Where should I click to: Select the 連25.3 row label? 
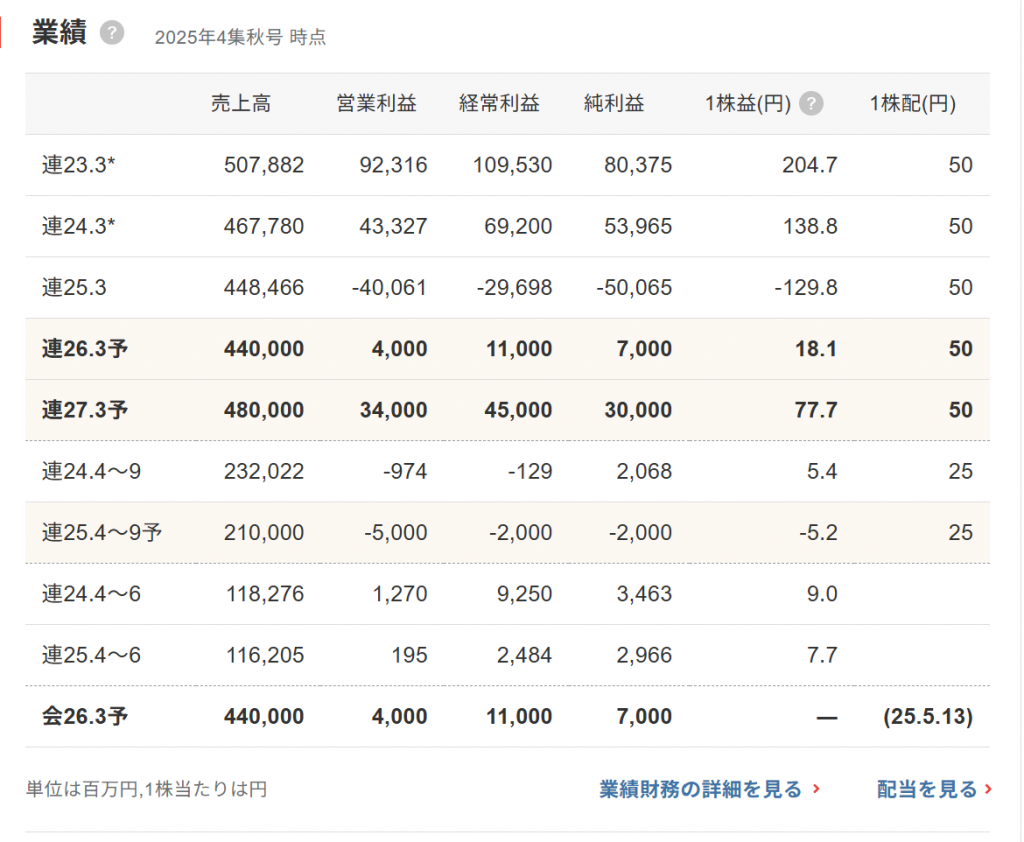[74, 288]
